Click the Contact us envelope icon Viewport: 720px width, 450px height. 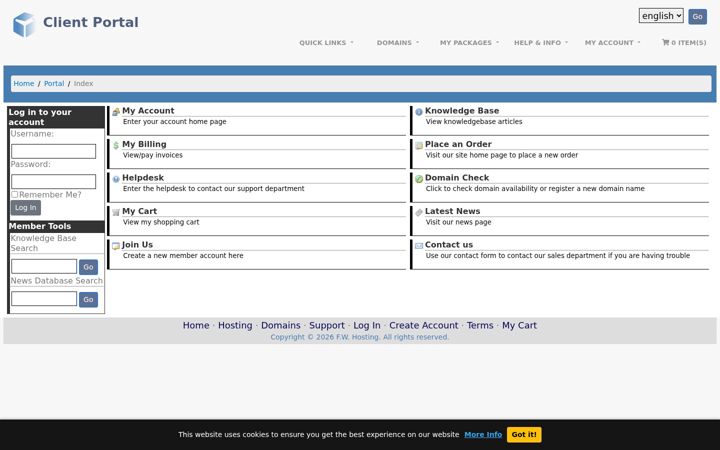tap(419, 246)
